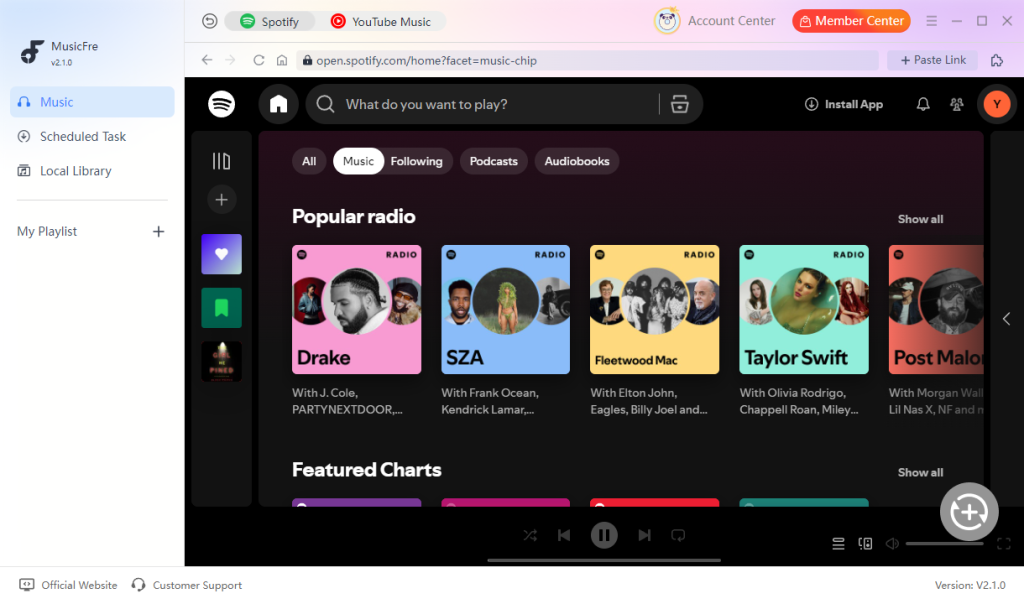This screenshot has width=1024, height=604.
Task: Toggle shuffle in the player
Action: (530, 535)
